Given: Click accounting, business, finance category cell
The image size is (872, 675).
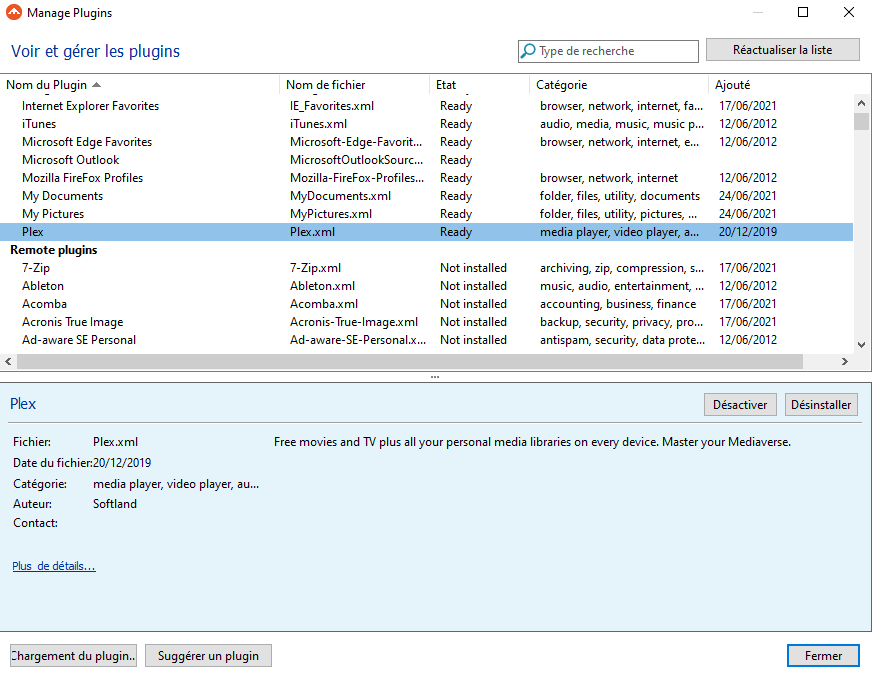Looking at the screenshot, I should (618, 304).
